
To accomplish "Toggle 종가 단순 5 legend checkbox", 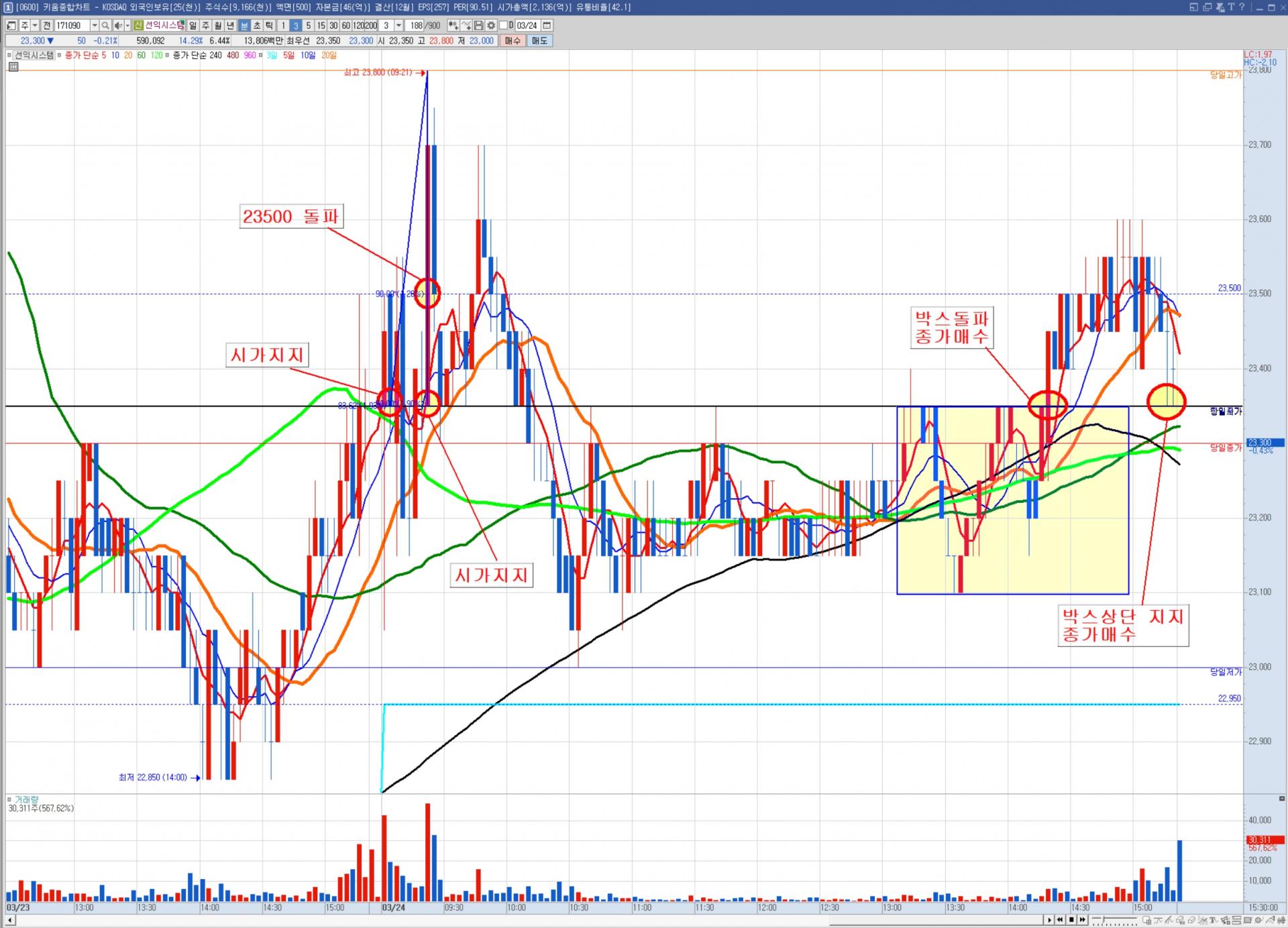I will 60,55.
